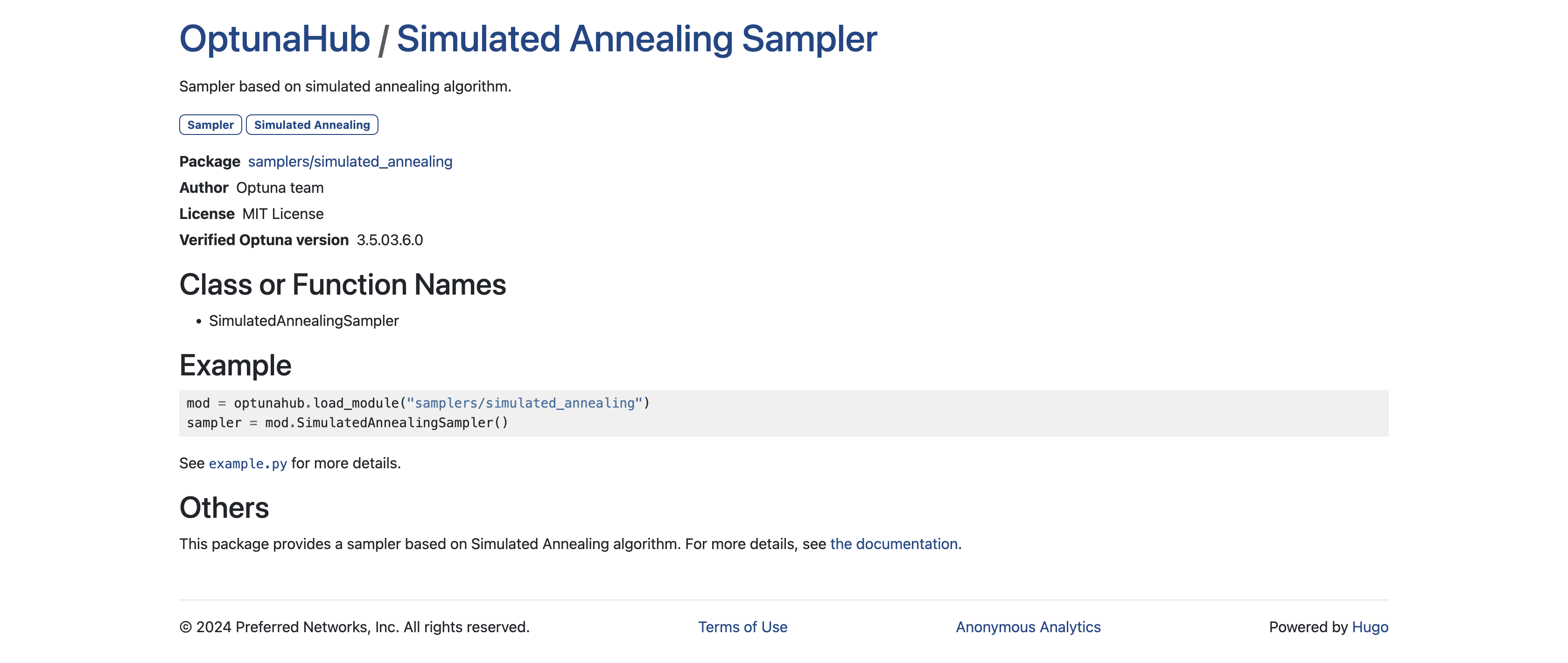Click the Others section heading
The height and width of the screenshot is (663, 1568).
tap(224, 507)
